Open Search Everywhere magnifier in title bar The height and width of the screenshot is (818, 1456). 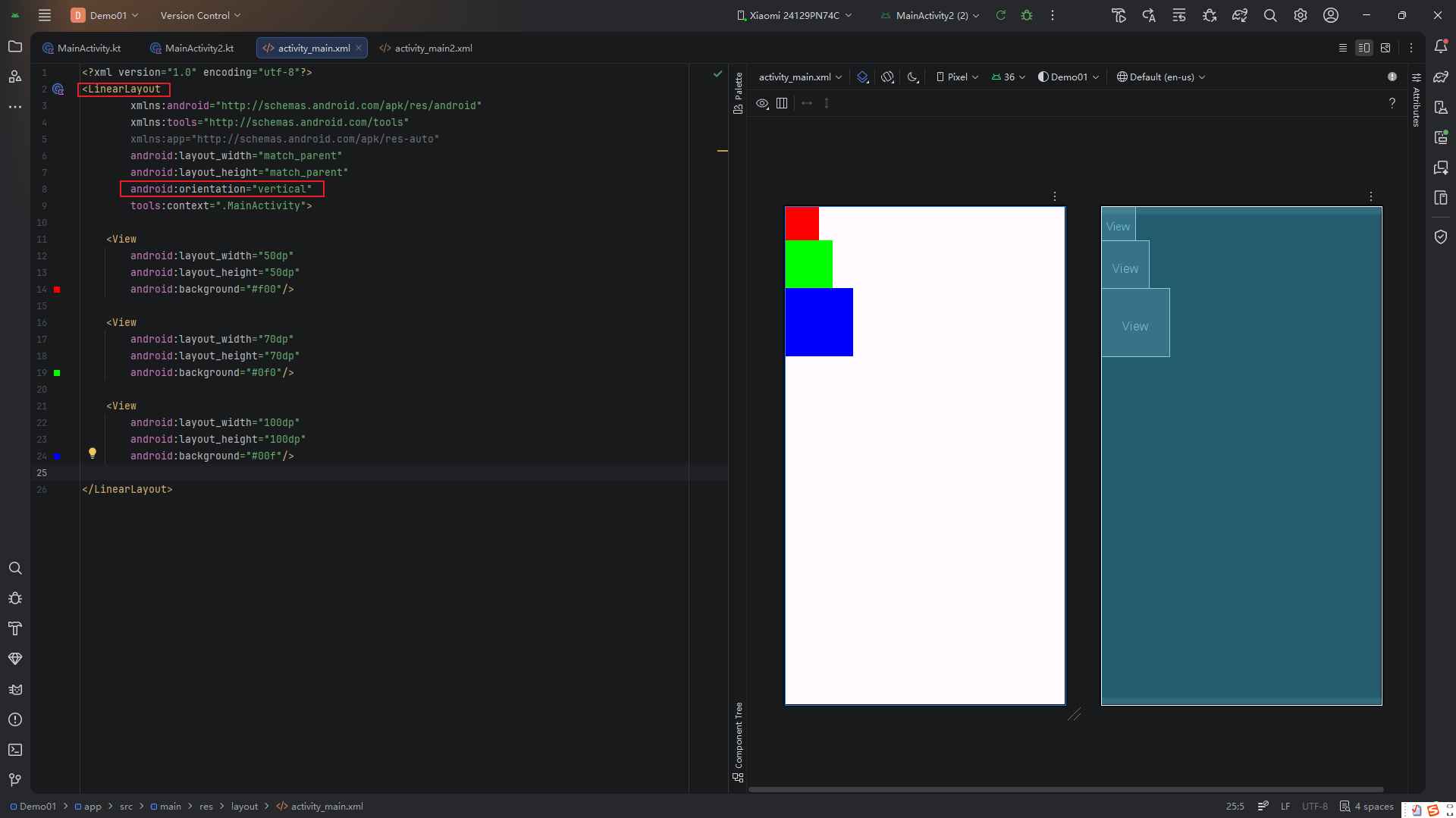(x=1270, y=15)
